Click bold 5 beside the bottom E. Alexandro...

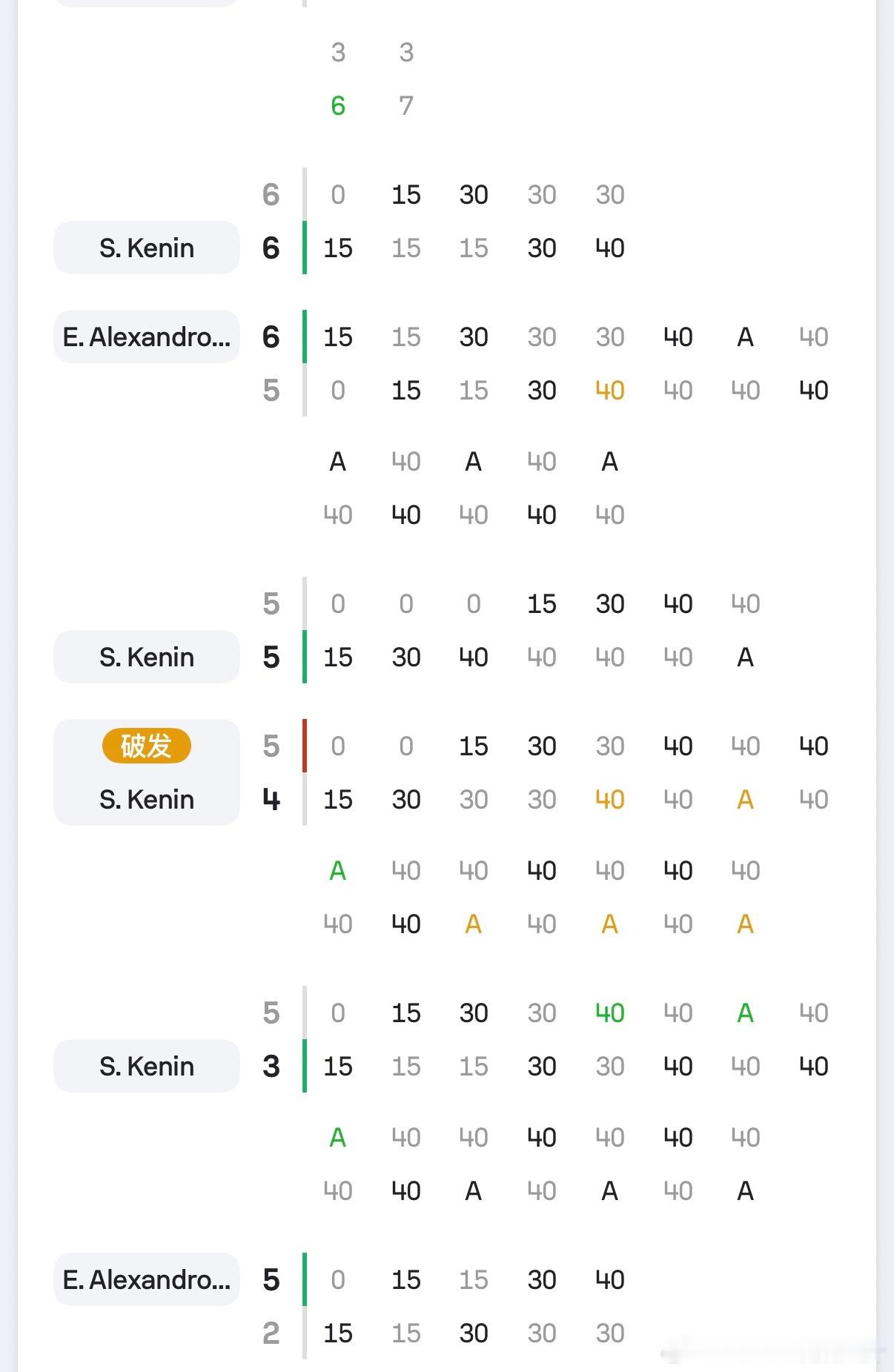(x=271, y=1279)
